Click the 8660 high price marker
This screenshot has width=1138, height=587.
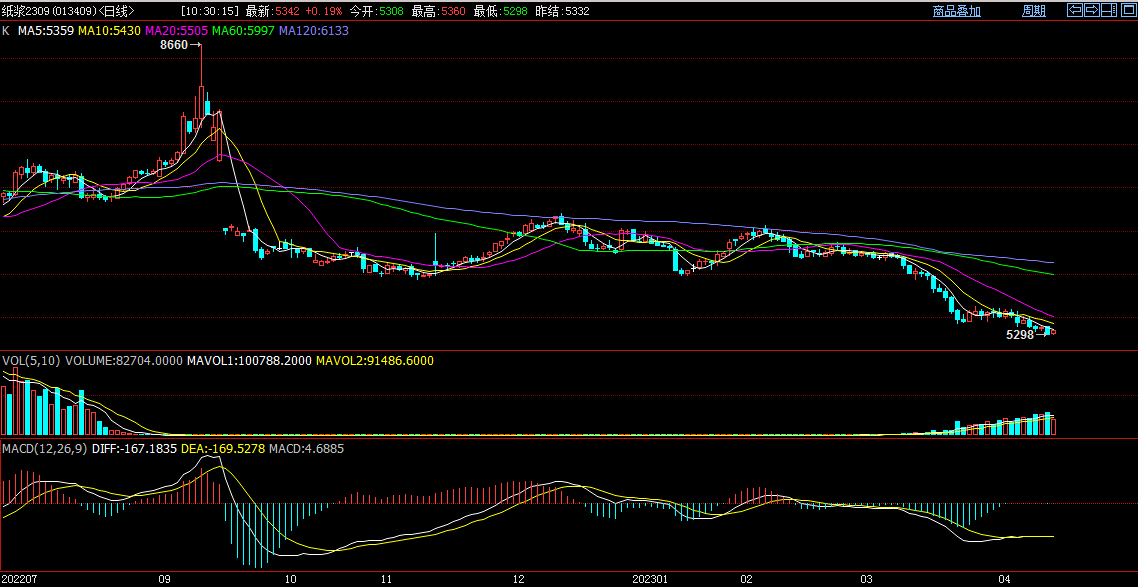coord(174,46)
